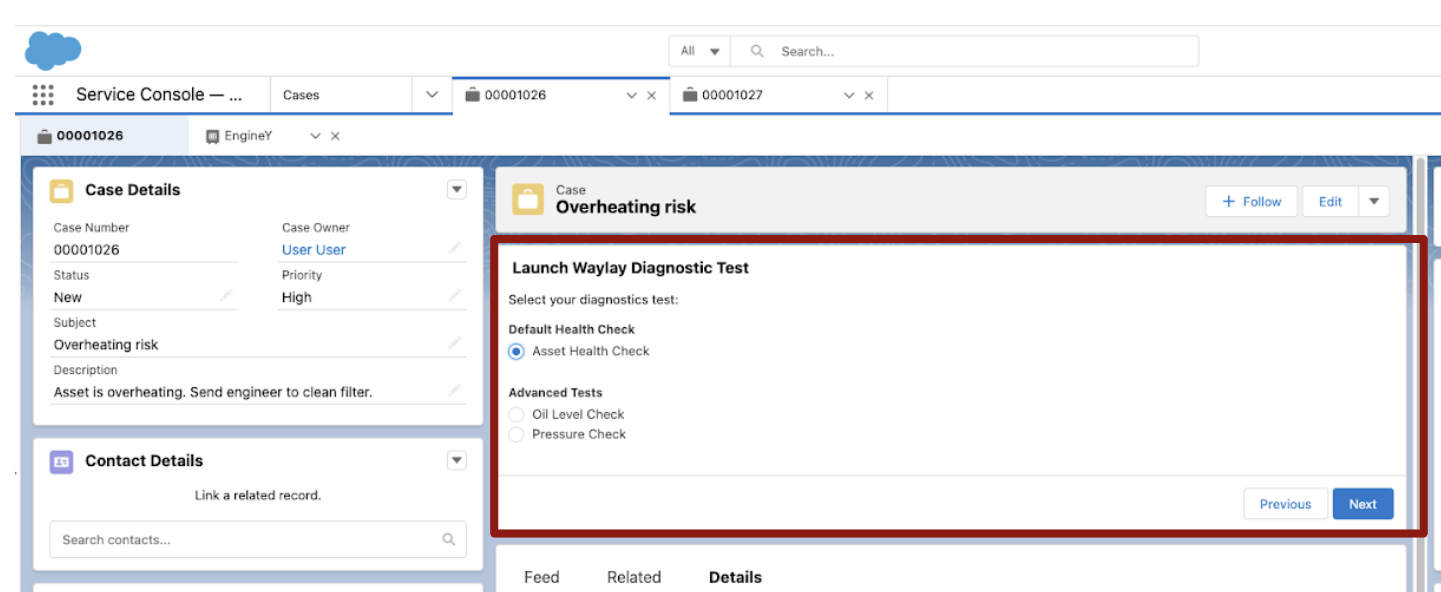
Task: Click the briefcase icon on the 00001027 tab
Action: 689,95
